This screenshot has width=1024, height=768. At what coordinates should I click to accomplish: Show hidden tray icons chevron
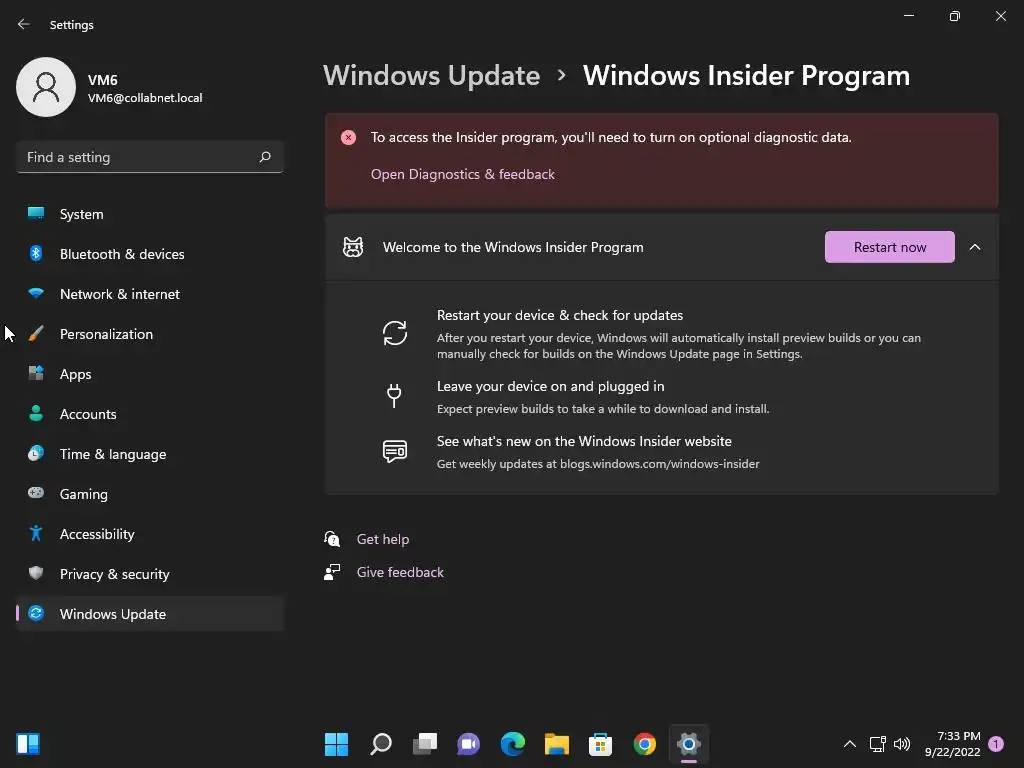[850, 744]
